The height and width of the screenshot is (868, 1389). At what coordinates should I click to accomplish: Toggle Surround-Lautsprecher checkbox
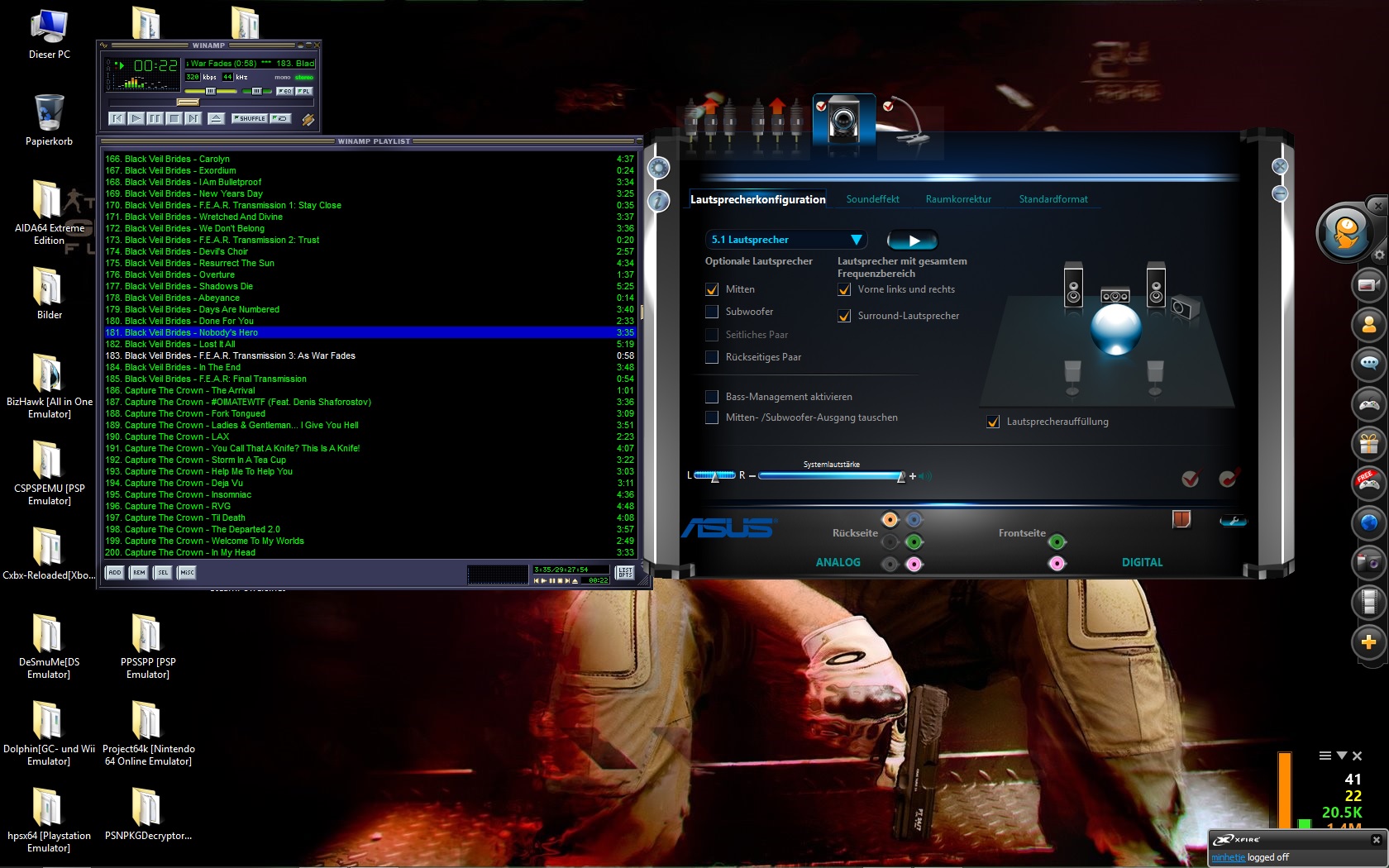pyautogui.click(x=844, y=316)
